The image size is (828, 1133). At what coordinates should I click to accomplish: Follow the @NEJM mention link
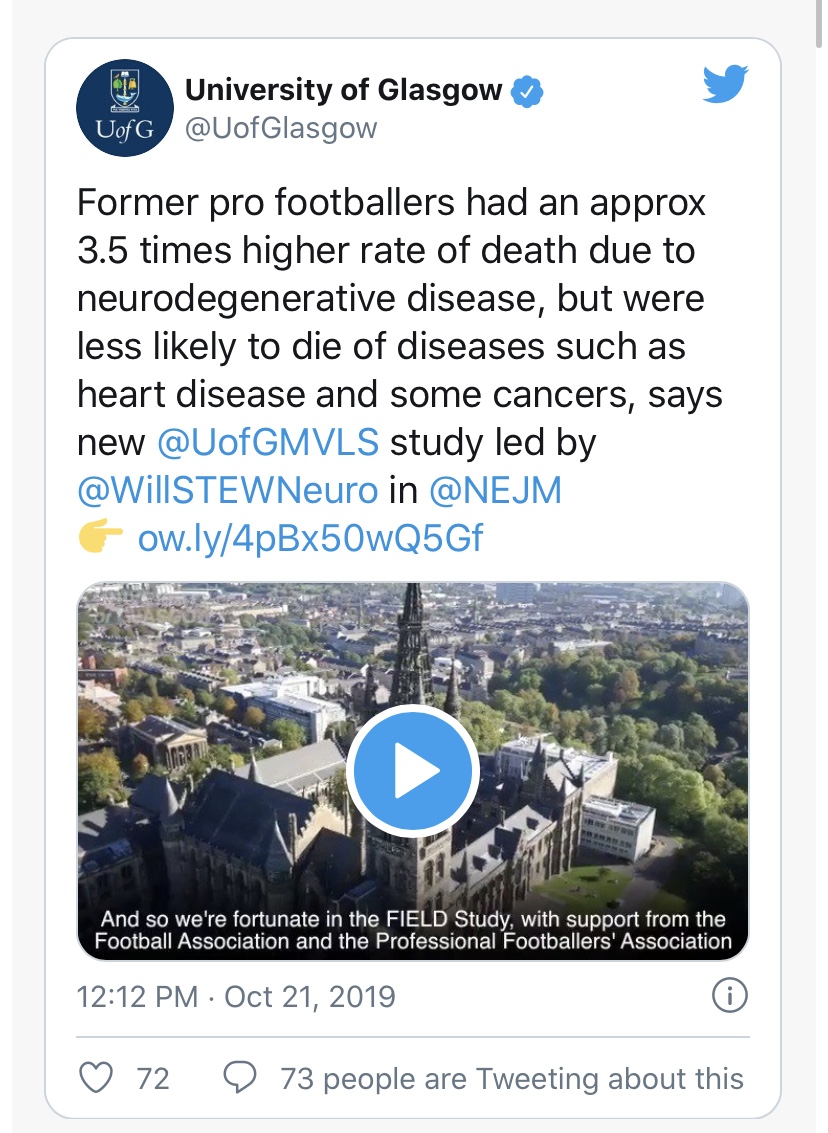[x=495, y=491]
